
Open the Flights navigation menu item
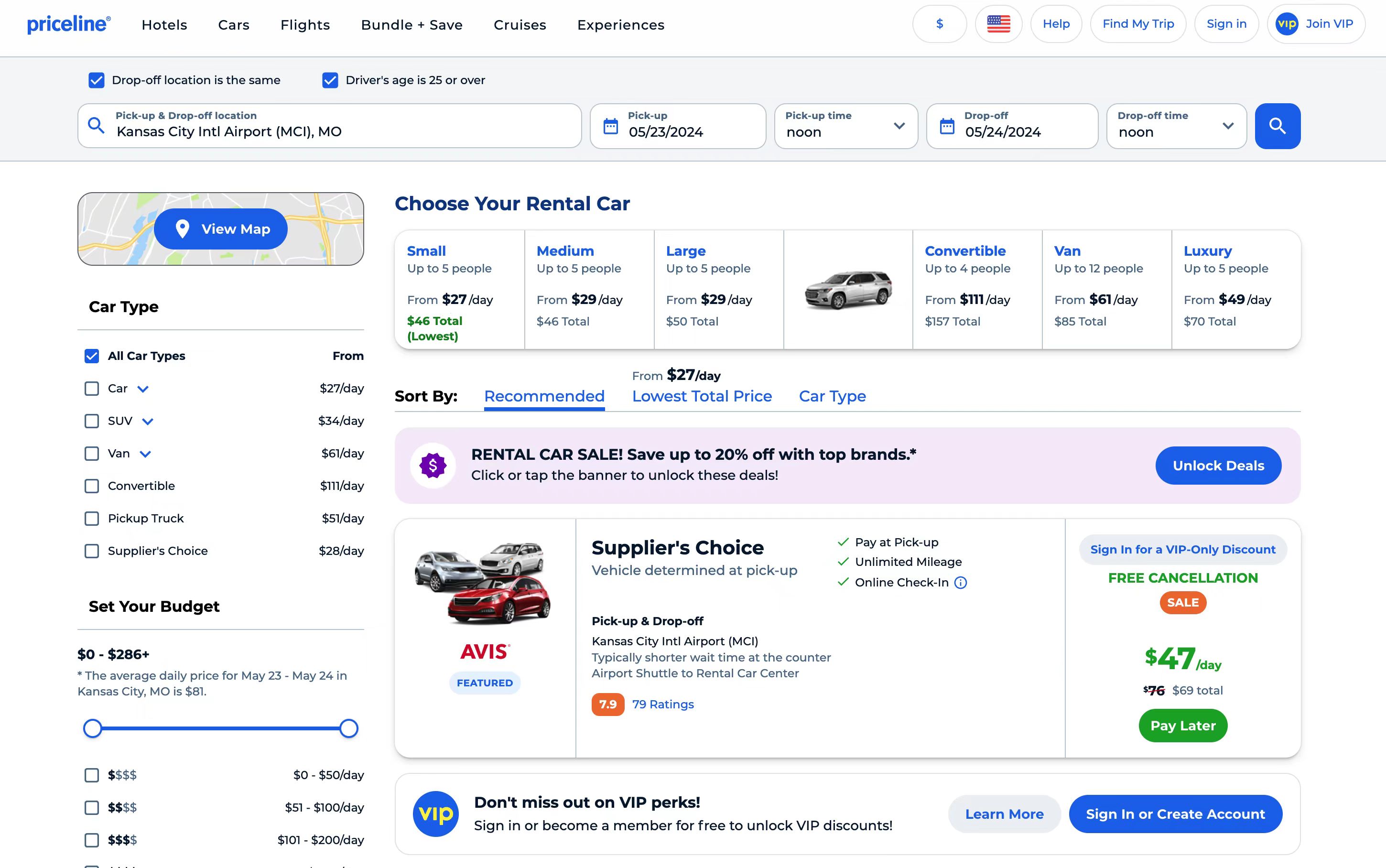click(305, 25)
